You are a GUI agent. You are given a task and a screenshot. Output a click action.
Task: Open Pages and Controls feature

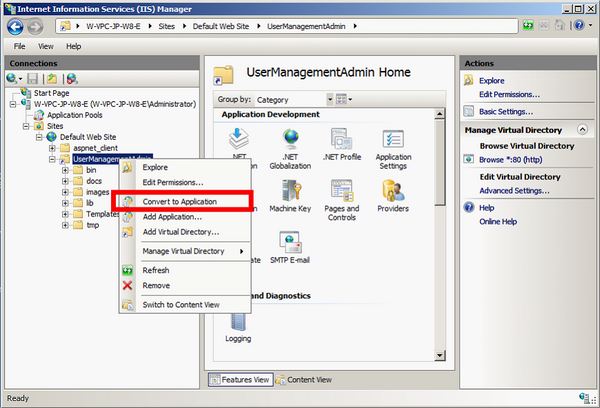click(342, 201)
